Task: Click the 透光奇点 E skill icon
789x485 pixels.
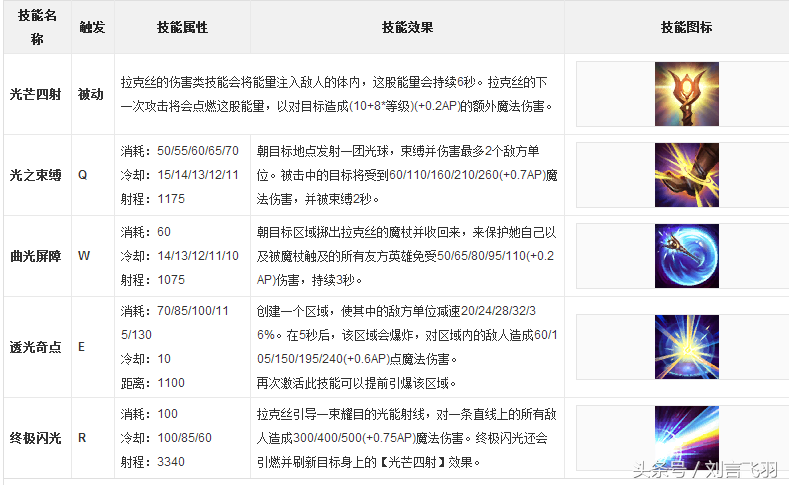Action: [686, 347]
